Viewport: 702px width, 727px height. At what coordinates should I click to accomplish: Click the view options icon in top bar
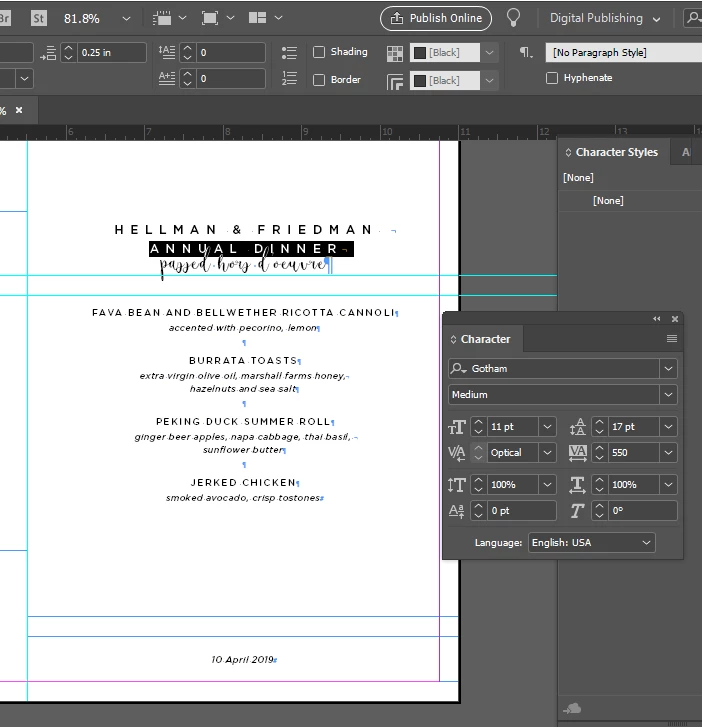[162, 18]
